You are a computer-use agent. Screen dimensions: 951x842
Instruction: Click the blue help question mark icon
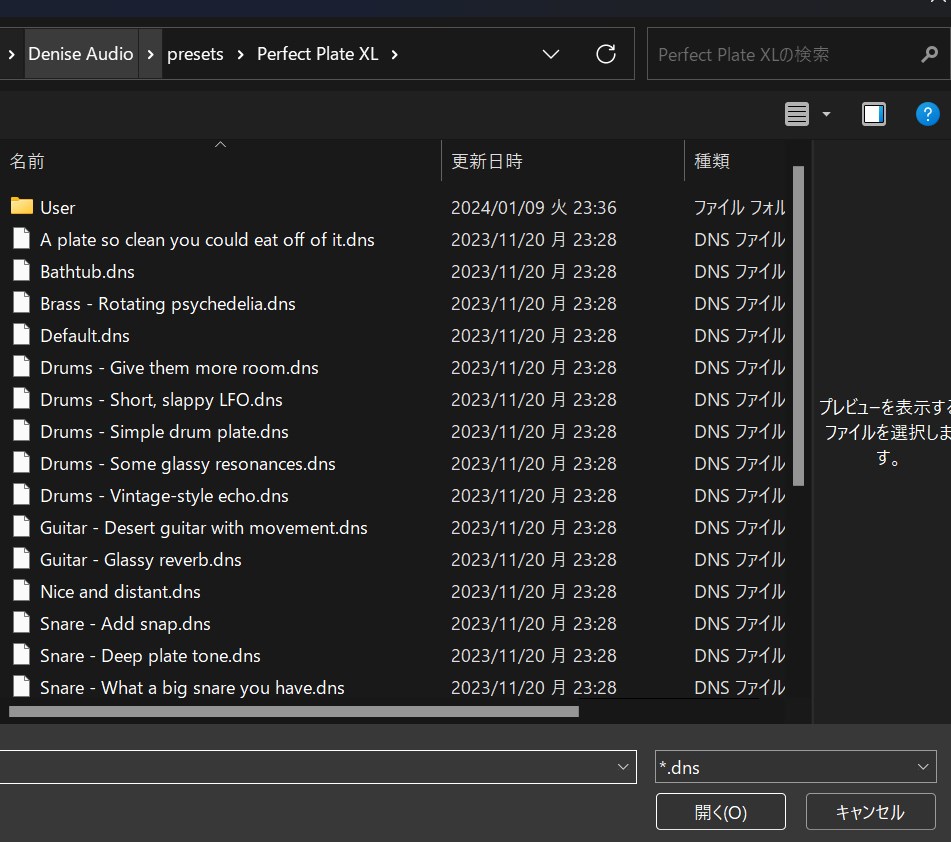(927, 114)
